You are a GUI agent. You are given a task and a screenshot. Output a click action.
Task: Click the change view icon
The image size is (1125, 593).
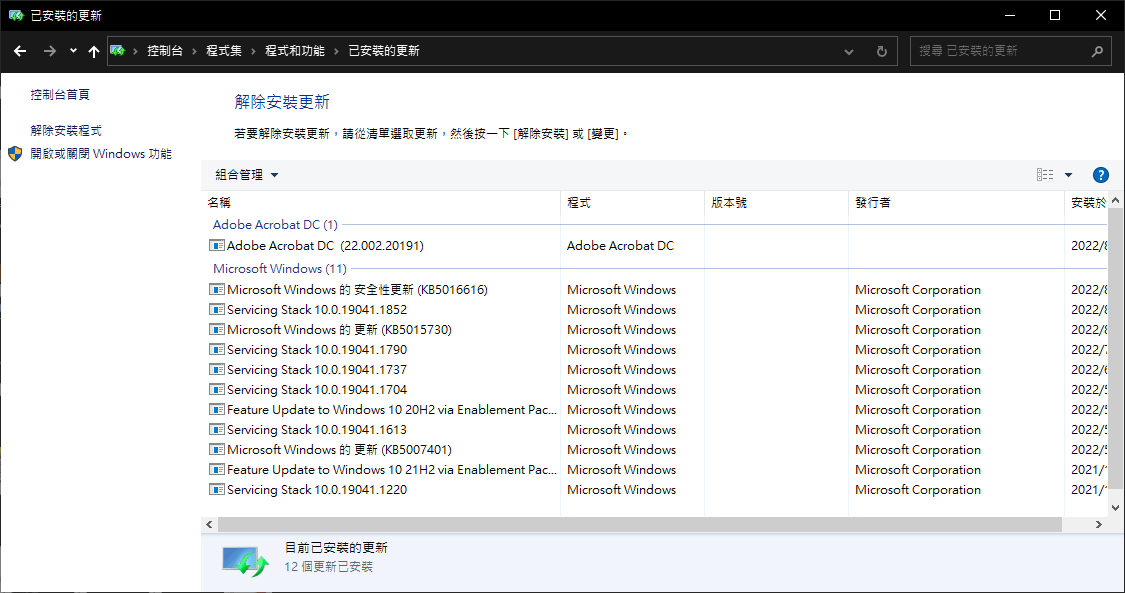(1045, 175)
